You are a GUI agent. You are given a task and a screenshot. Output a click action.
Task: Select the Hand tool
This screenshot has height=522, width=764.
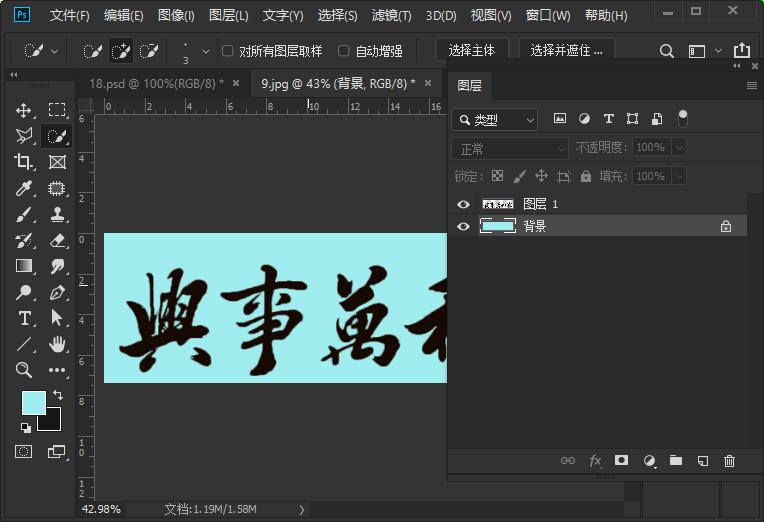click(57, 344)
